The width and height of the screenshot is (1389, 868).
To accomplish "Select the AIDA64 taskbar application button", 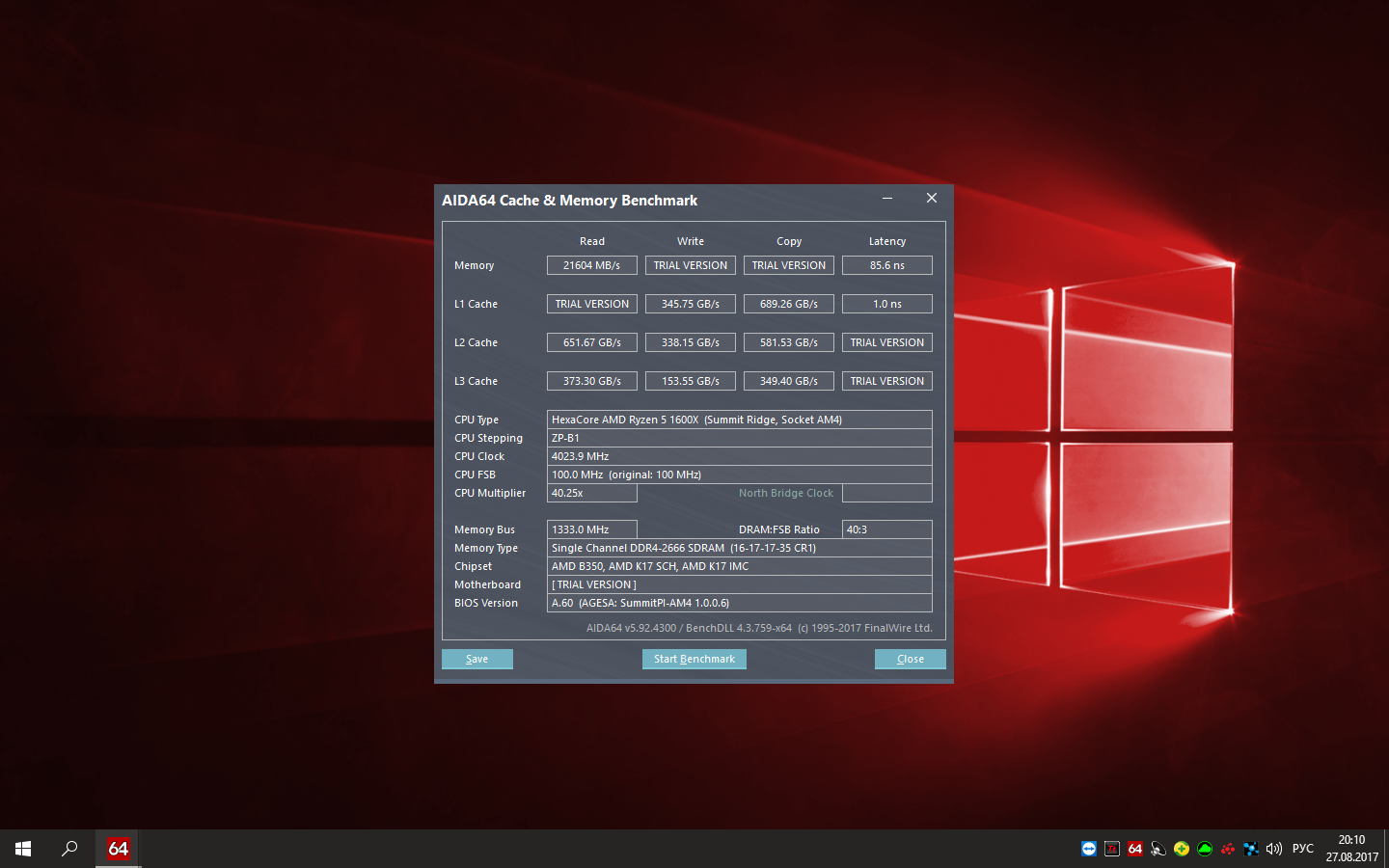I will click(x=119, y=849).
